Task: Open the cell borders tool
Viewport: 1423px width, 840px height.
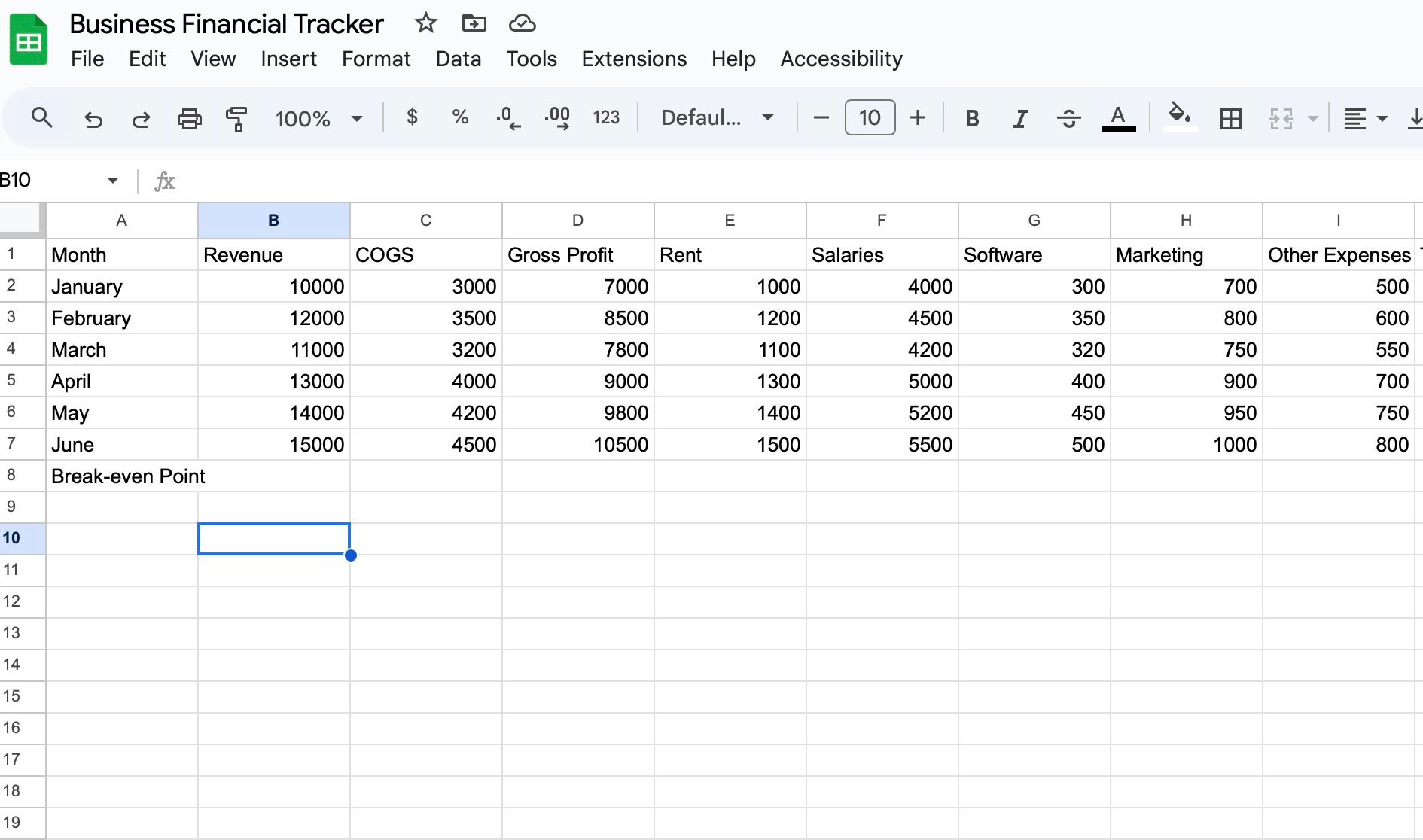Action: (x=1230, y=118)
